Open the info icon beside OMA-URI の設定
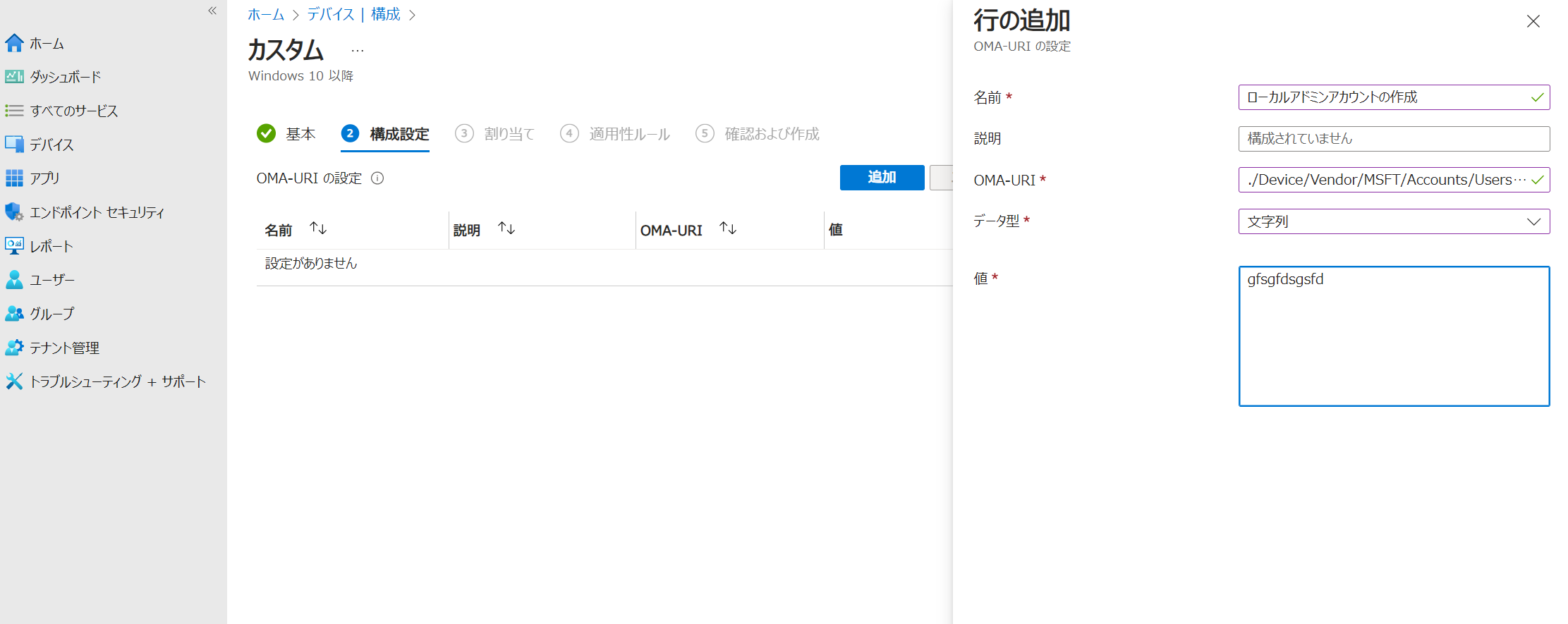 377,178
